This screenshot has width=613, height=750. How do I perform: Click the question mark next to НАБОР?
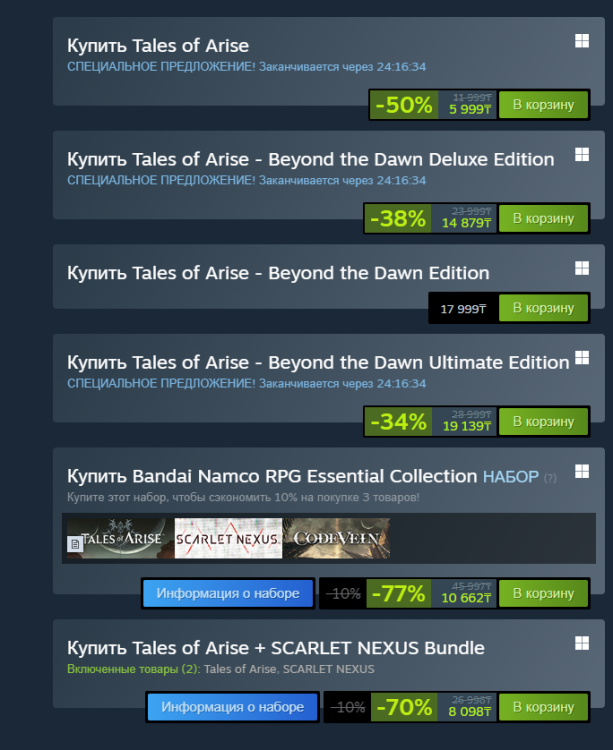tap(549, 478)
